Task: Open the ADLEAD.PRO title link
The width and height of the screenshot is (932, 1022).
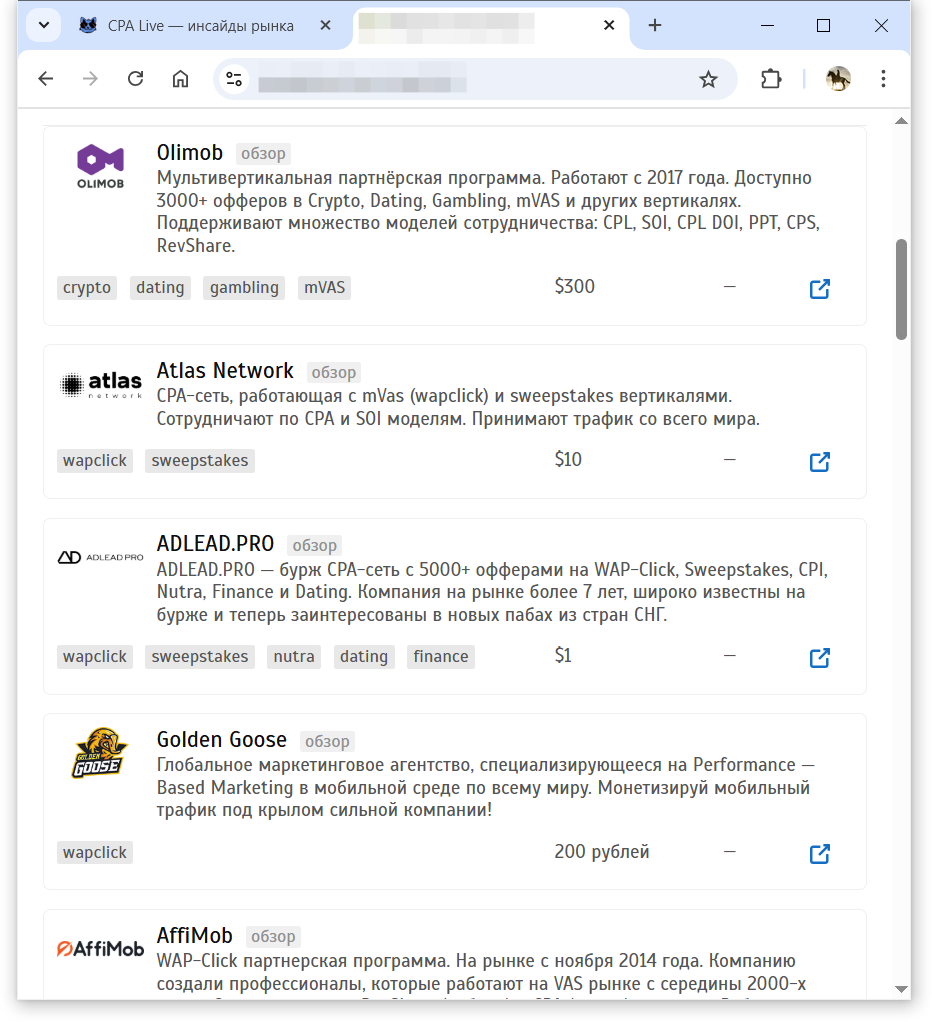Action: pos(215,544)
